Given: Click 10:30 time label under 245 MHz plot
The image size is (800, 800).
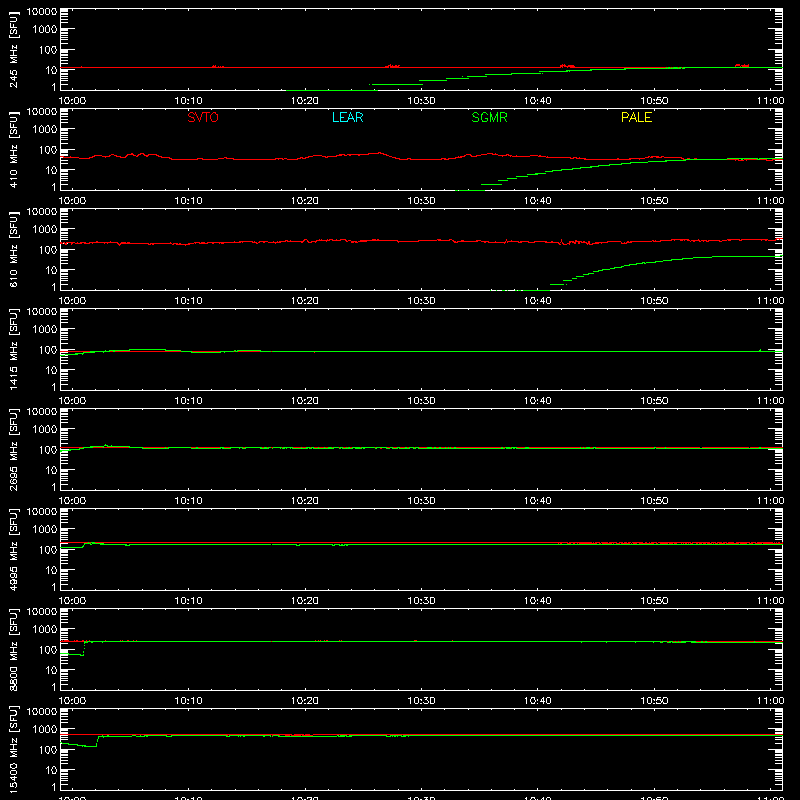Looking at the screenshot, I should (421, 101).
